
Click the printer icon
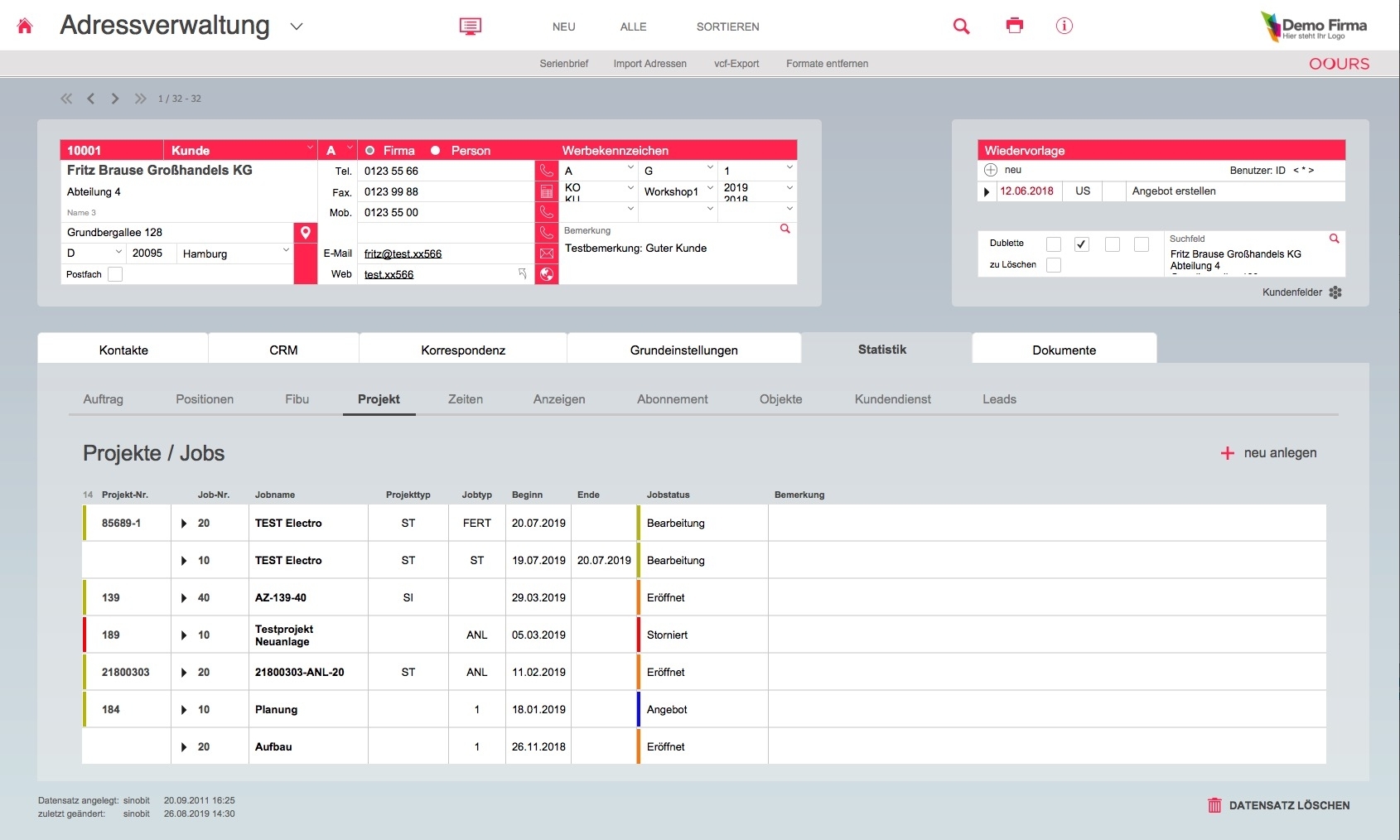[x=1015, y=26]
